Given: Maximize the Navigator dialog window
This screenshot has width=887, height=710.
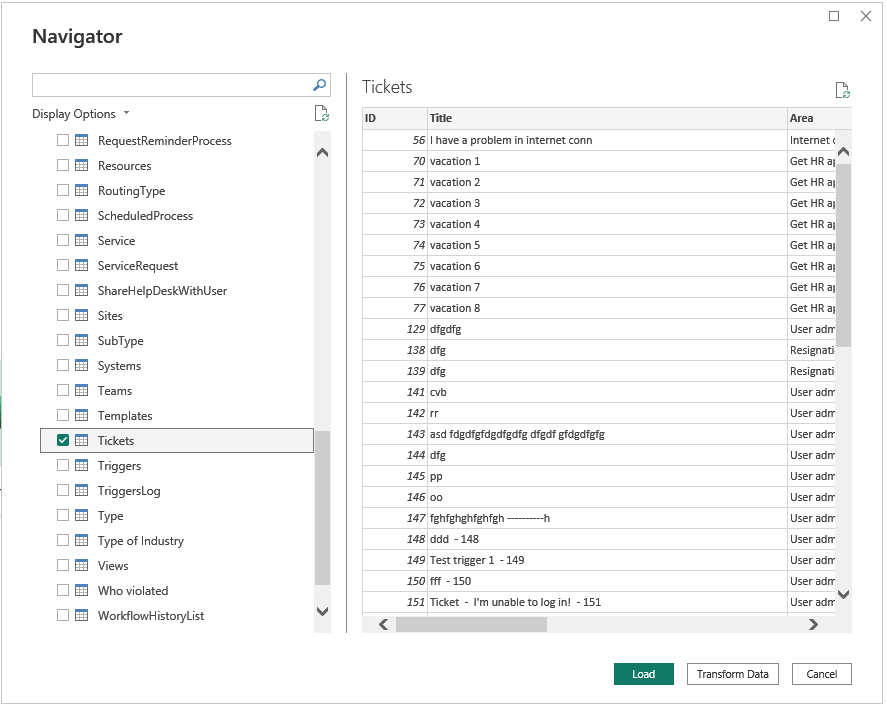Looking at the screenshot, I should (834, 16).
